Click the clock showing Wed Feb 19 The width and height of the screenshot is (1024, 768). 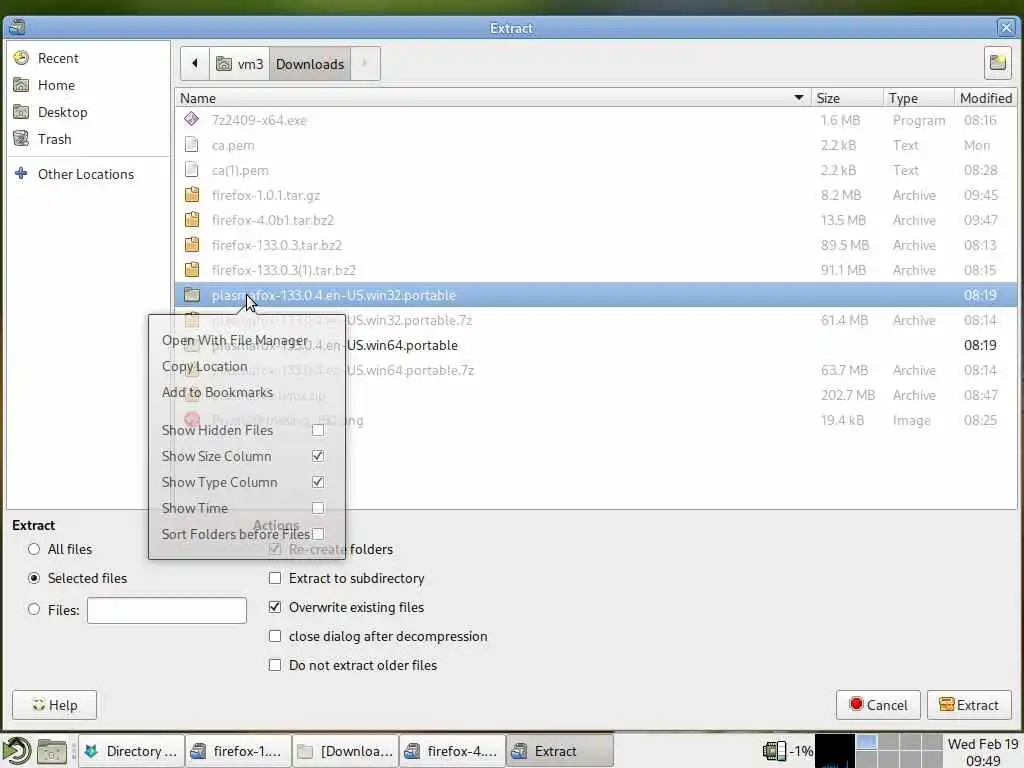tap(982, 752)
